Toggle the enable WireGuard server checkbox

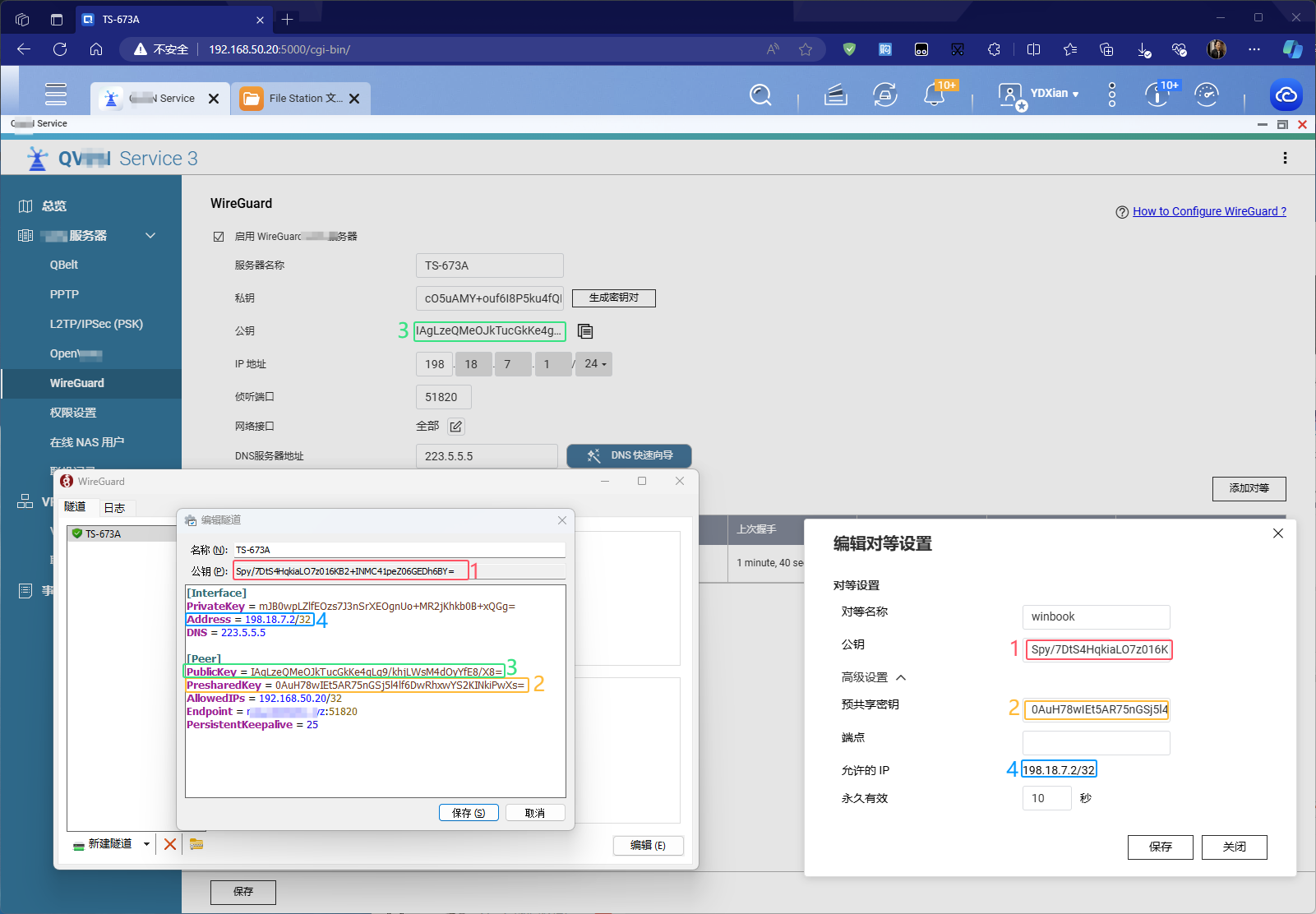tap(219, 237)
